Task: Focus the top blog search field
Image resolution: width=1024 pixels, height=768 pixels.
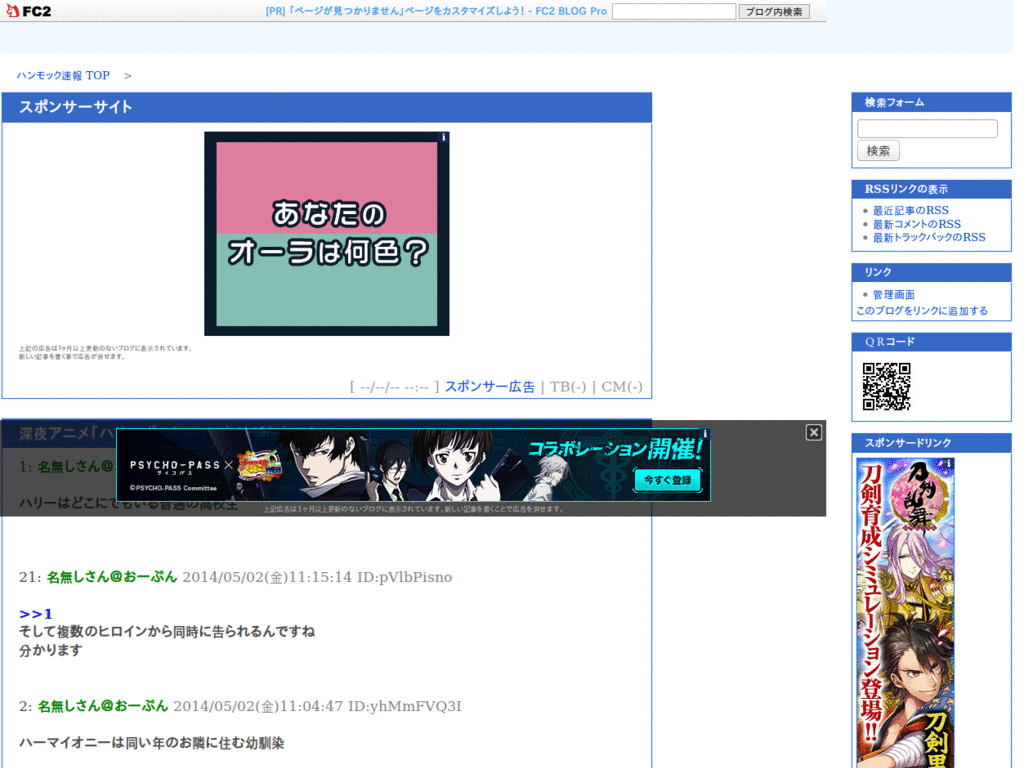Action: 673,11
